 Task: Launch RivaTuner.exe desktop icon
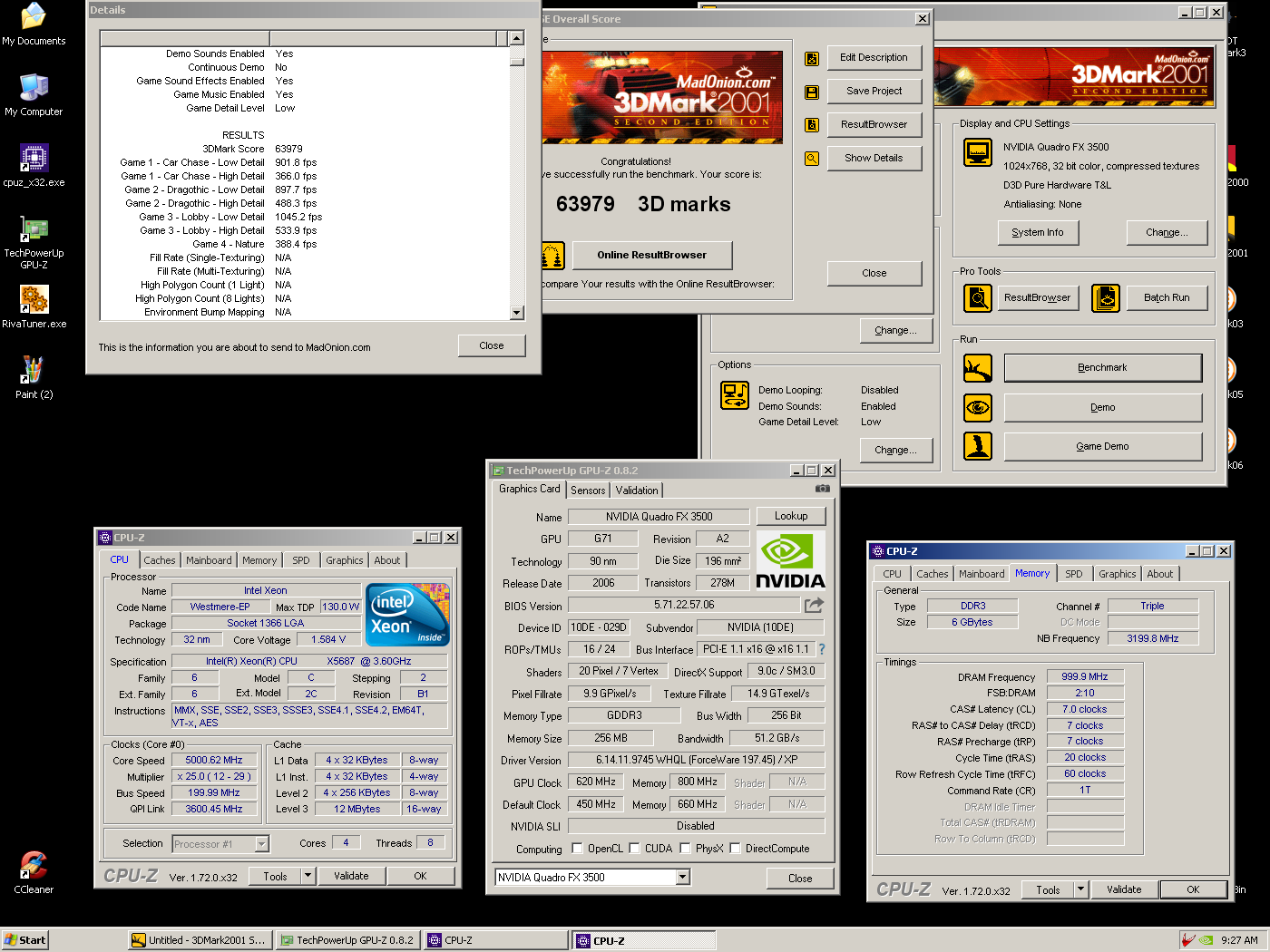point(34,307)
